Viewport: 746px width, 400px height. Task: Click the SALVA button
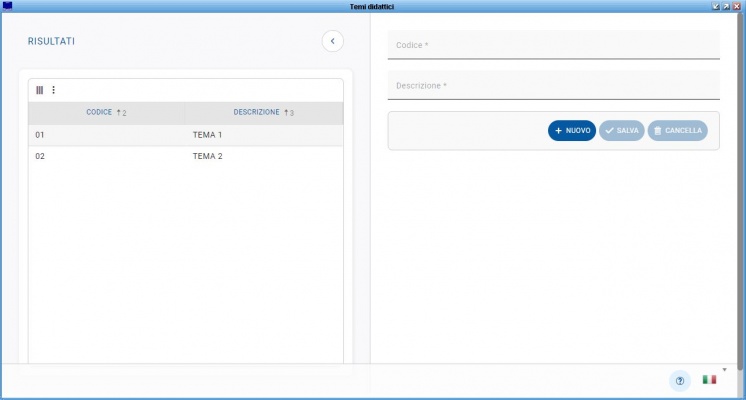(x=621, y=130)
